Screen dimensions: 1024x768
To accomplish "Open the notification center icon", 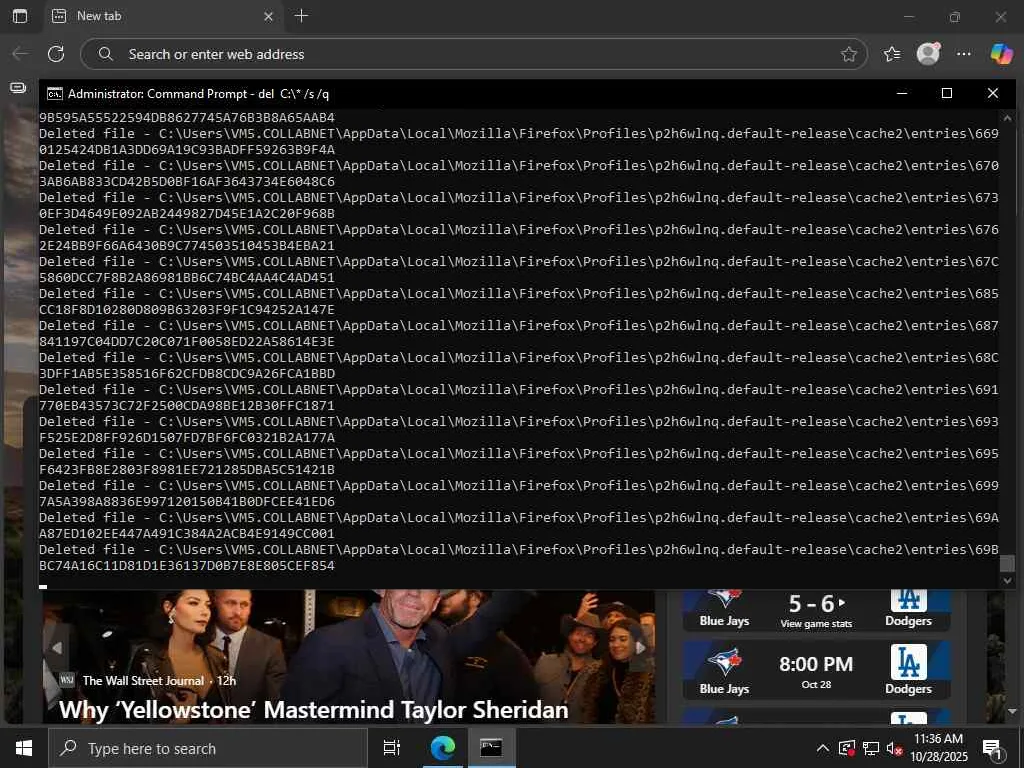I will tap(993, 749).
